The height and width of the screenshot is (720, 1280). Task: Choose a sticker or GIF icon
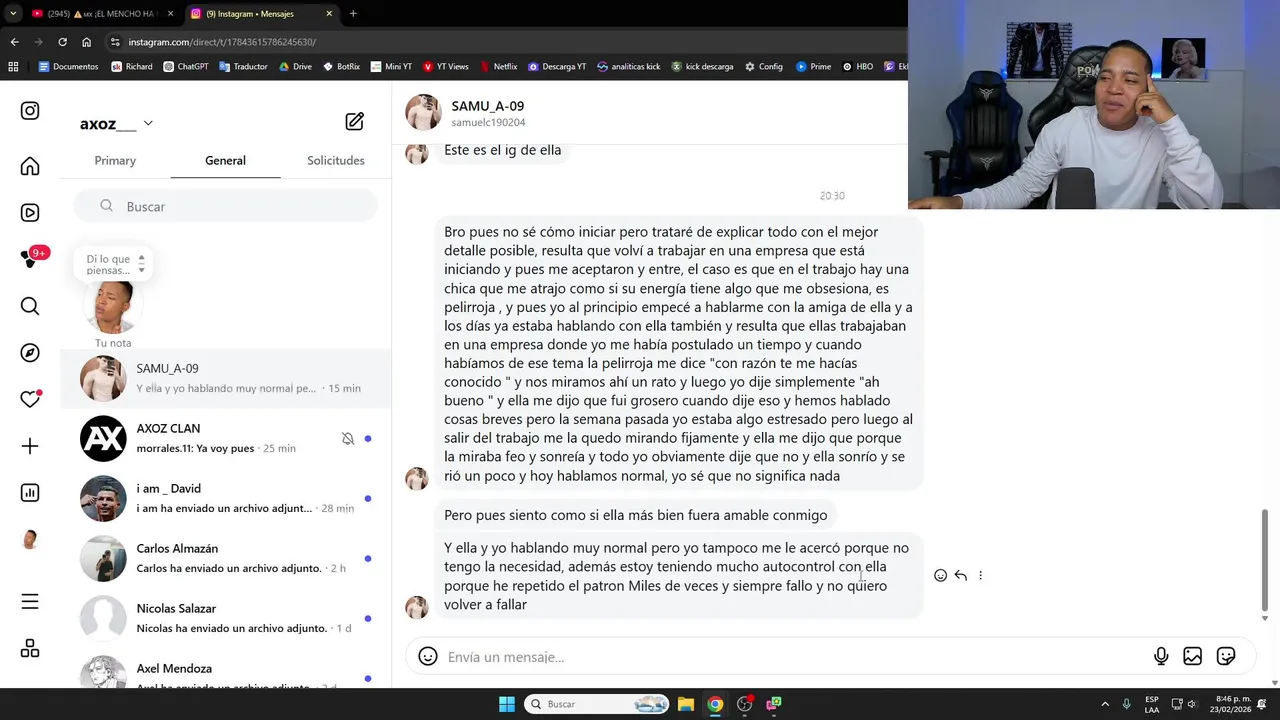[1226, 657]
